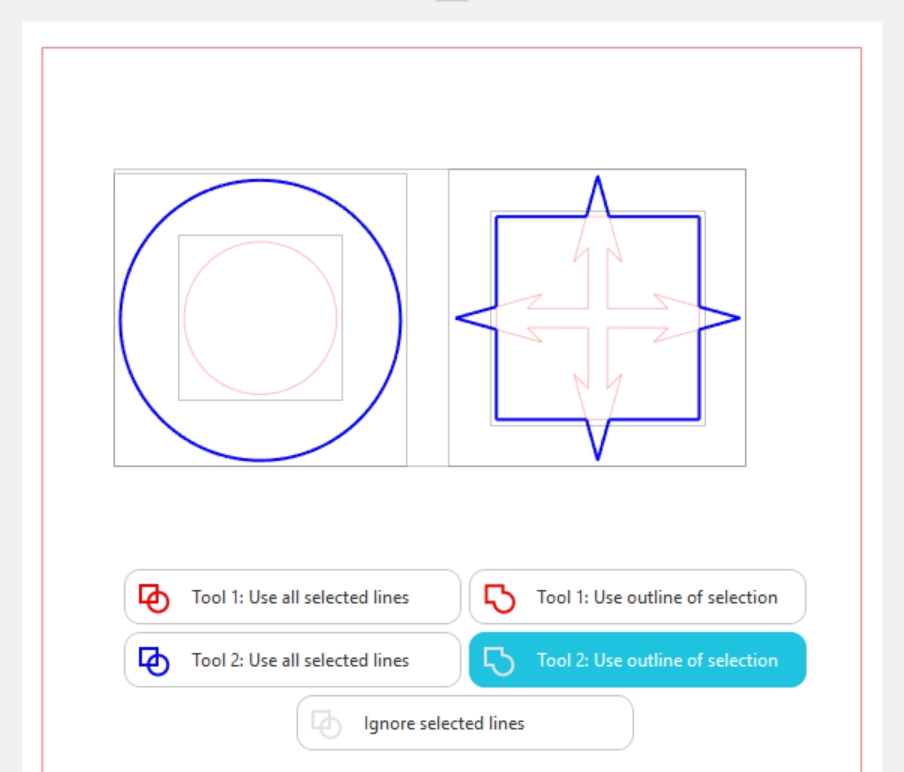Click the red outline-shape icon for Tool 1
The image size is (904, 772).
click(498, 598)
